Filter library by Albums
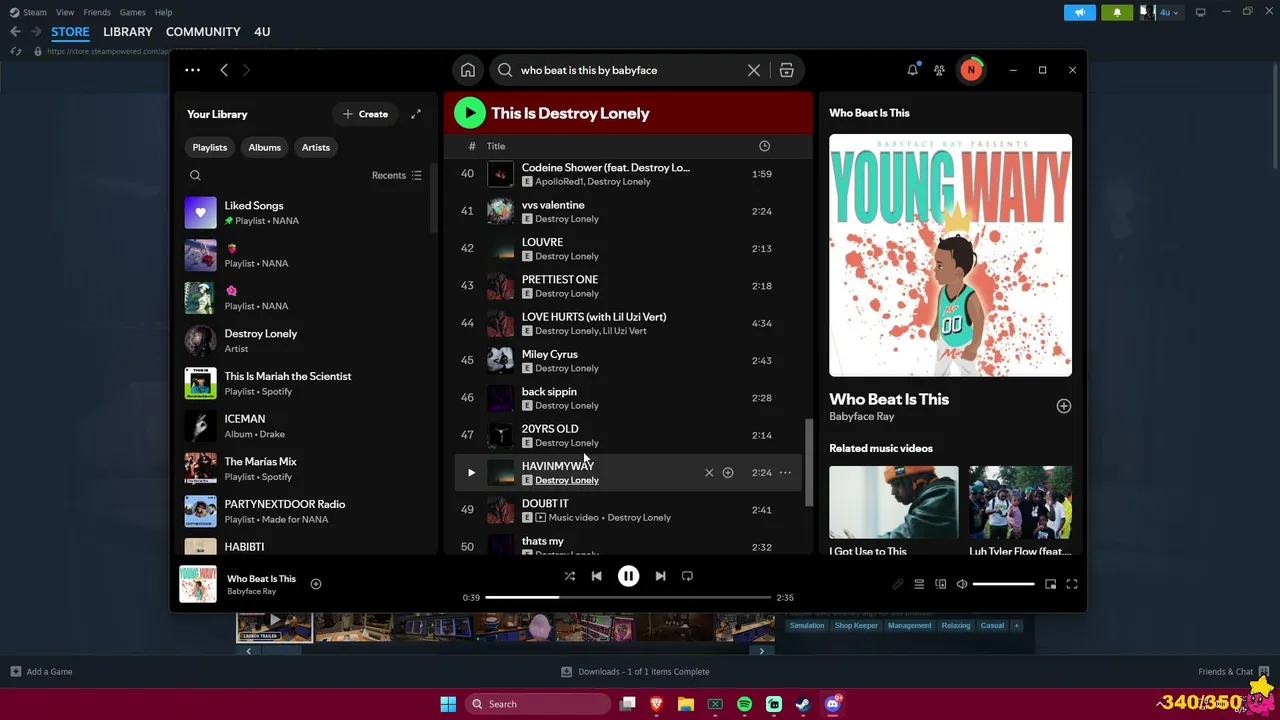This screenshot has height=720, width=1280. [265, 147]
